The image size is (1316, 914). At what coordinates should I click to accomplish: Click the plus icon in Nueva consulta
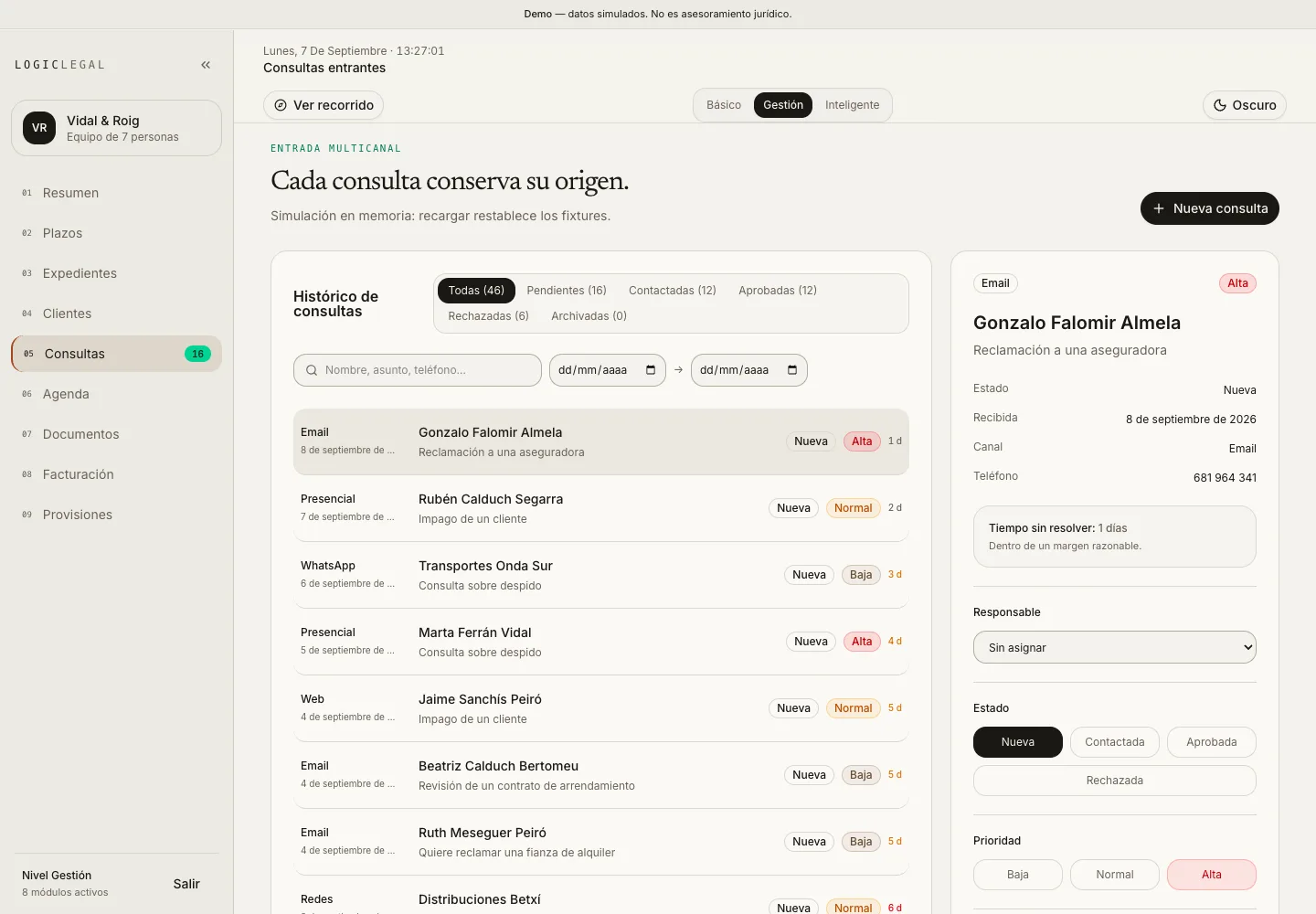coord(1158,208)
